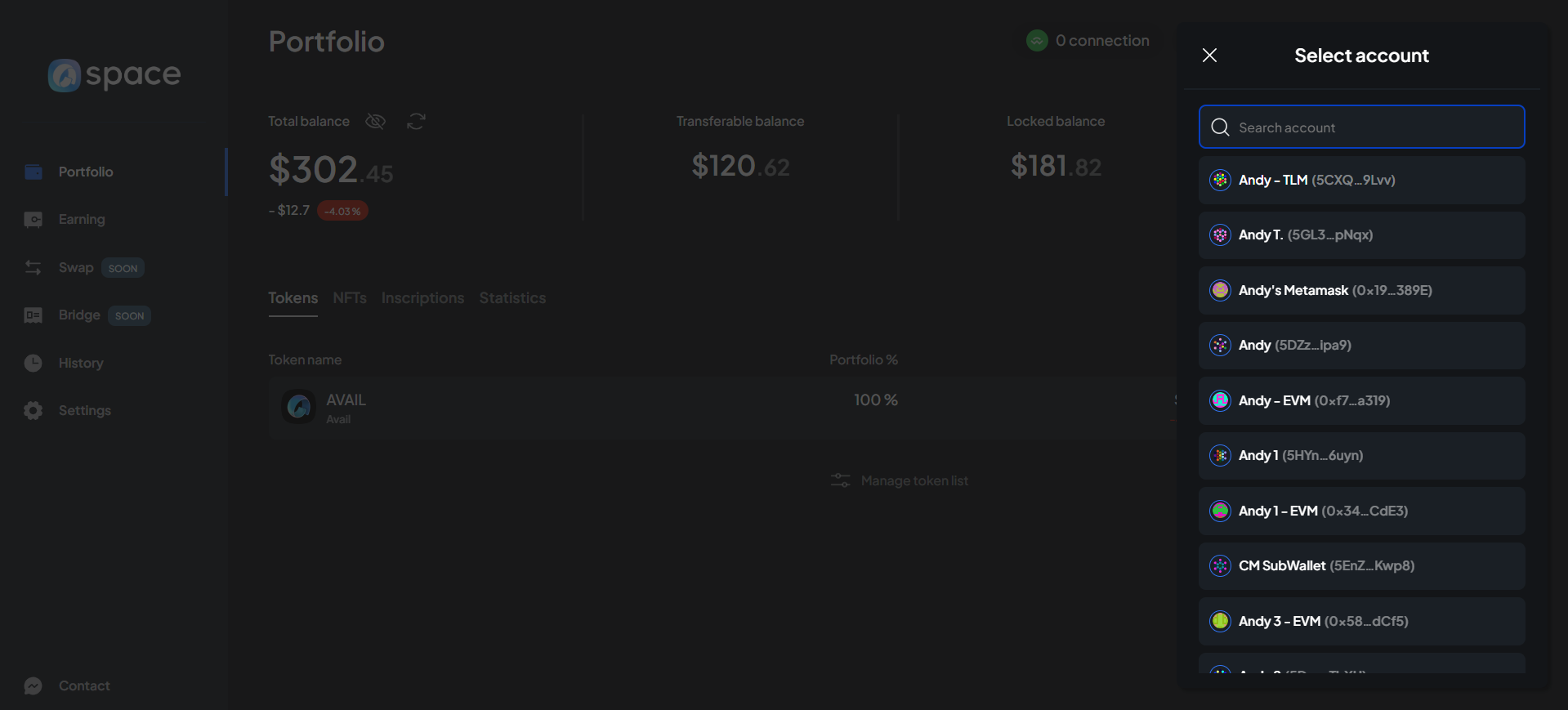Image resolution: width=1568 pixels, height=710 pixels.
Task: Switch to the NFTs tab
Action: (x=350, y=298)
